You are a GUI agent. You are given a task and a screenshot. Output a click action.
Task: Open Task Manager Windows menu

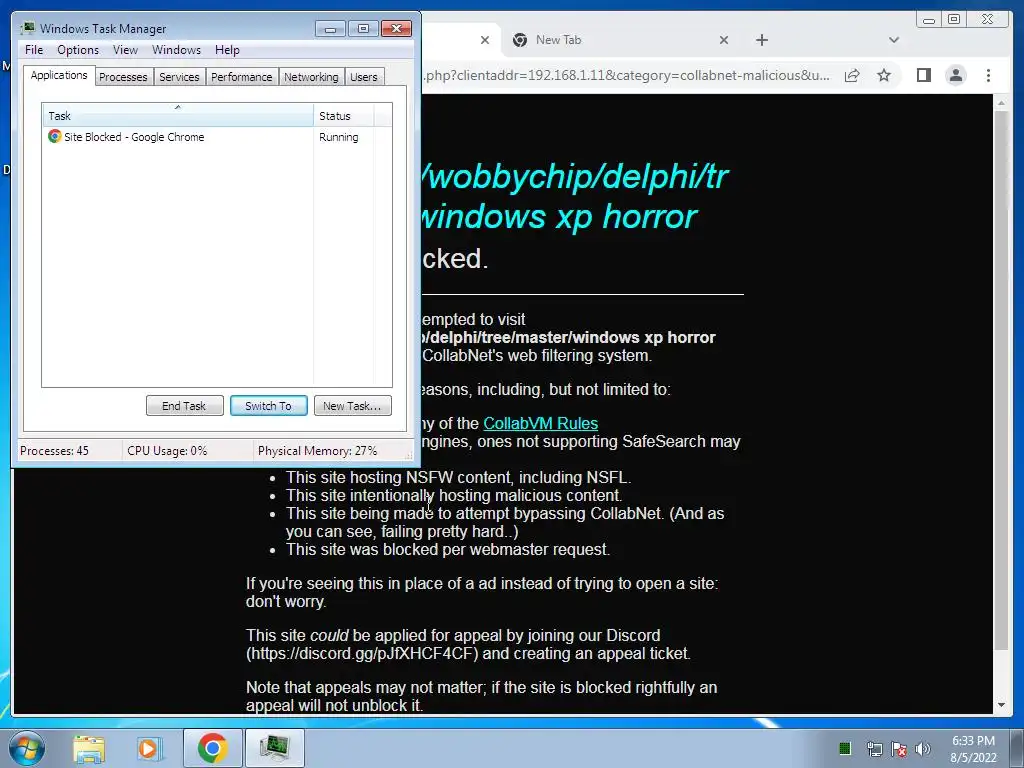pos(176,50)
